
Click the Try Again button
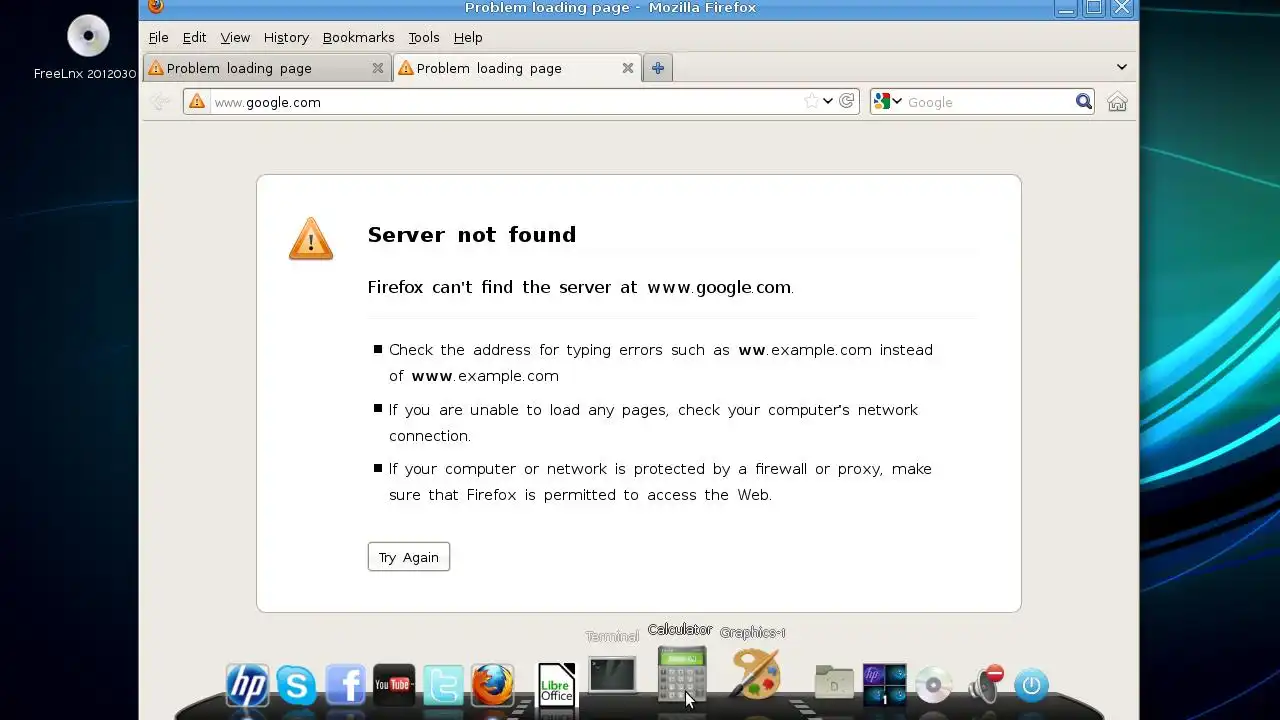point(409,557)
